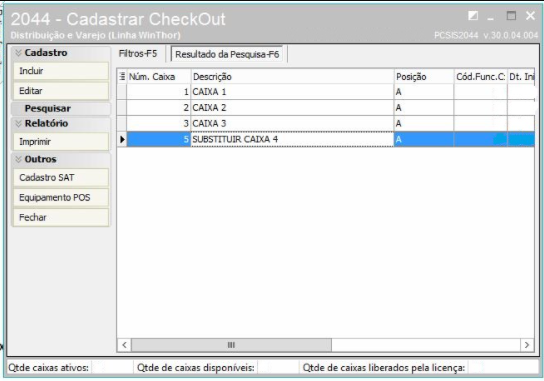This screenshot has height=381, width=544.
Task: Click the Fechar button
Action: (x=61, y=218)
